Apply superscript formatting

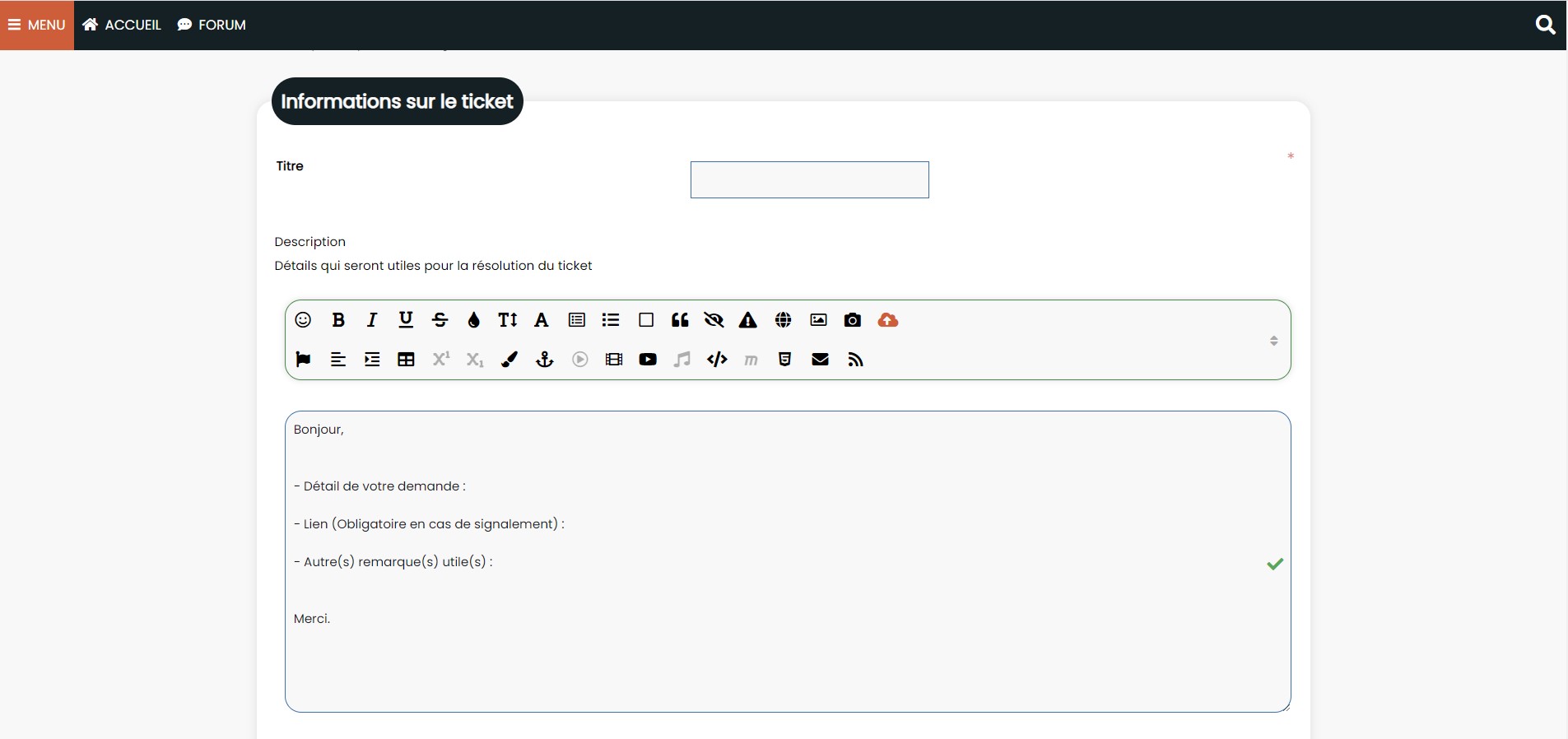(x=441, y=359)
